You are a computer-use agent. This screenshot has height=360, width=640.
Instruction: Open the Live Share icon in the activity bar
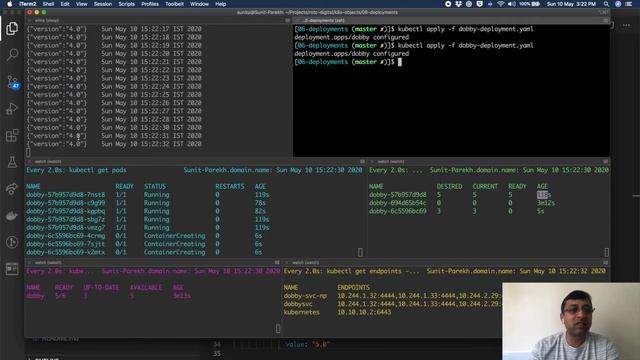[x=12, y=189]
